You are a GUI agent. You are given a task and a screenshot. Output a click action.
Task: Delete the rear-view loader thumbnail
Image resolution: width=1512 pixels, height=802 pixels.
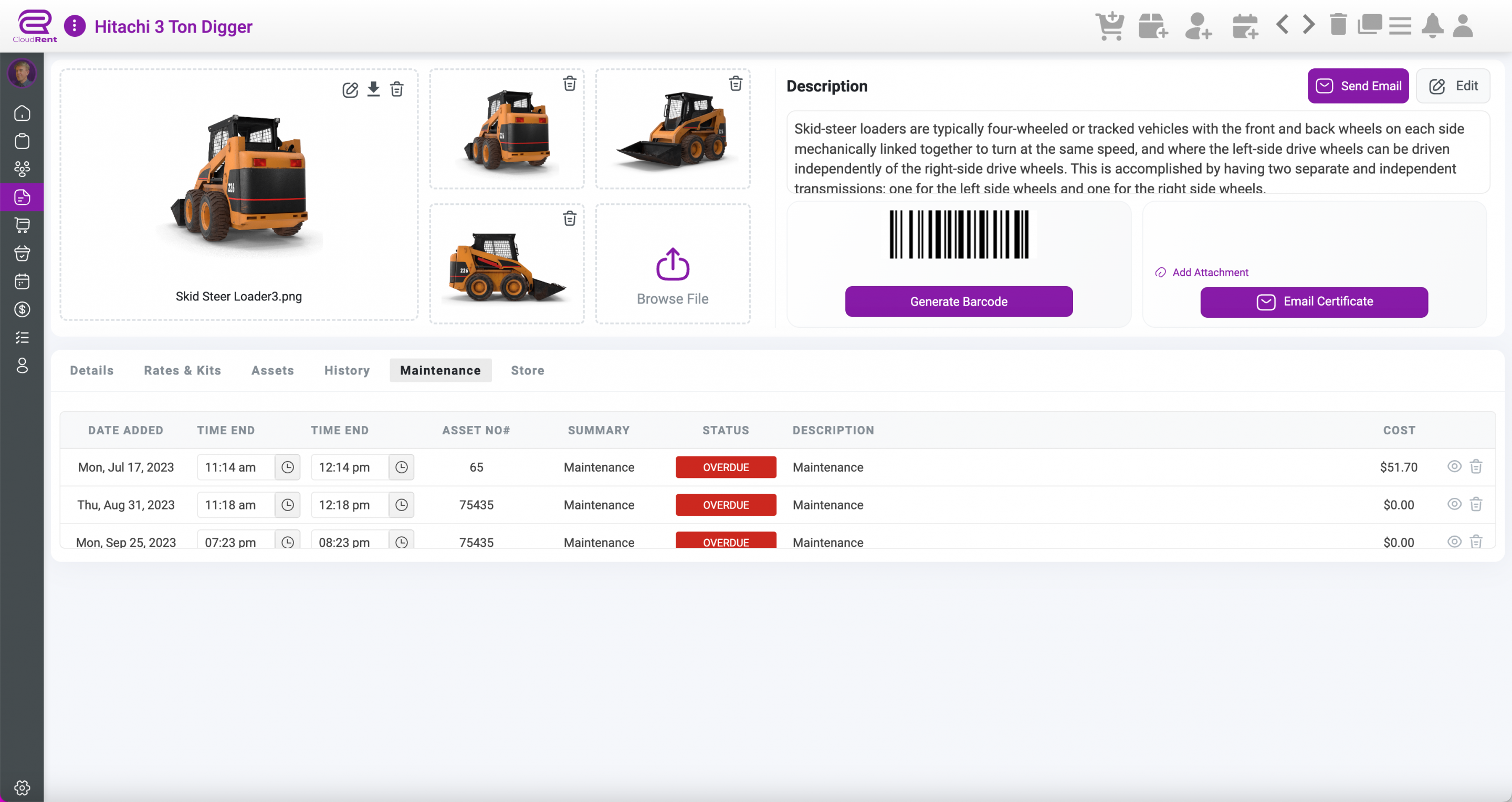(x=569, y=84)
